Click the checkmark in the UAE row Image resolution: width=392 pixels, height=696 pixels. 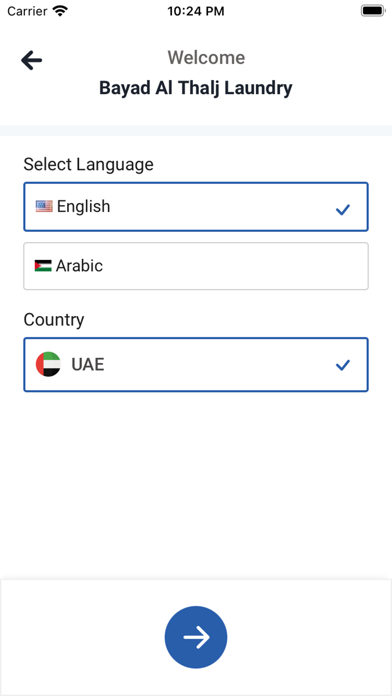343,365
